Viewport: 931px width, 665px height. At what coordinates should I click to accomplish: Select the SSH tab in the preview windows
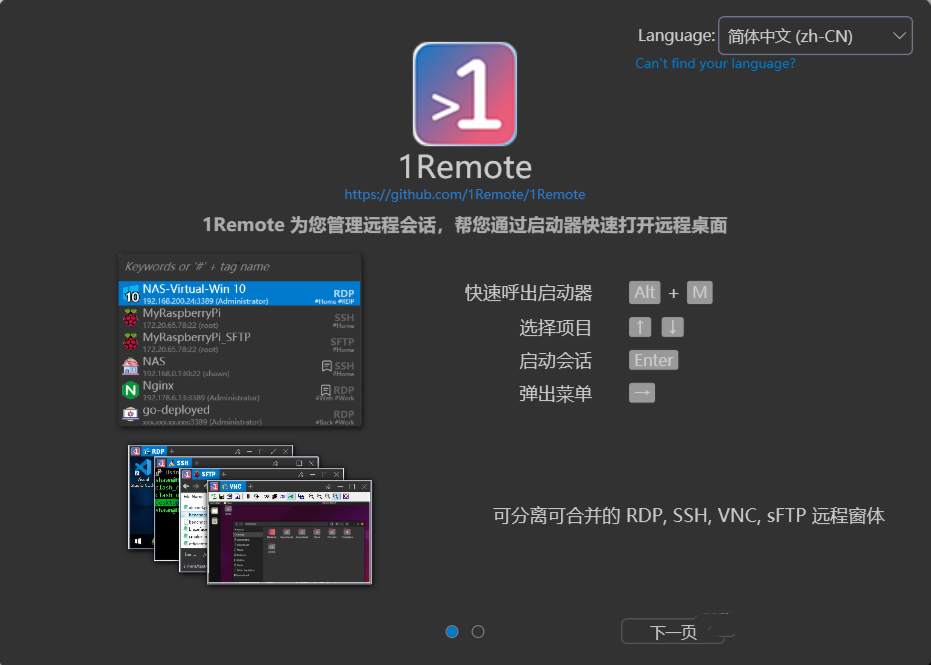click(179, 463)
